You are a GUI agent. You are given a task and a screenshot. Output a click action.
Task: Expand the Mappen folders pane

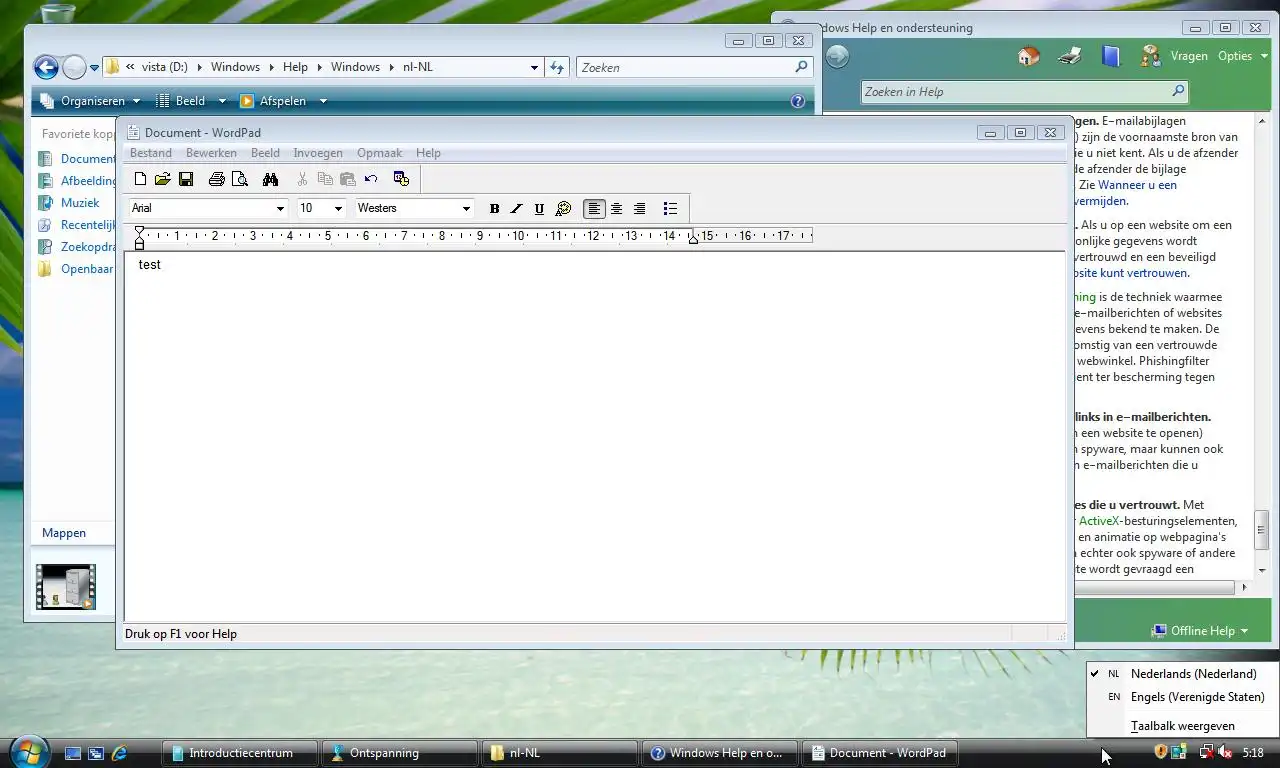(64, 533)
